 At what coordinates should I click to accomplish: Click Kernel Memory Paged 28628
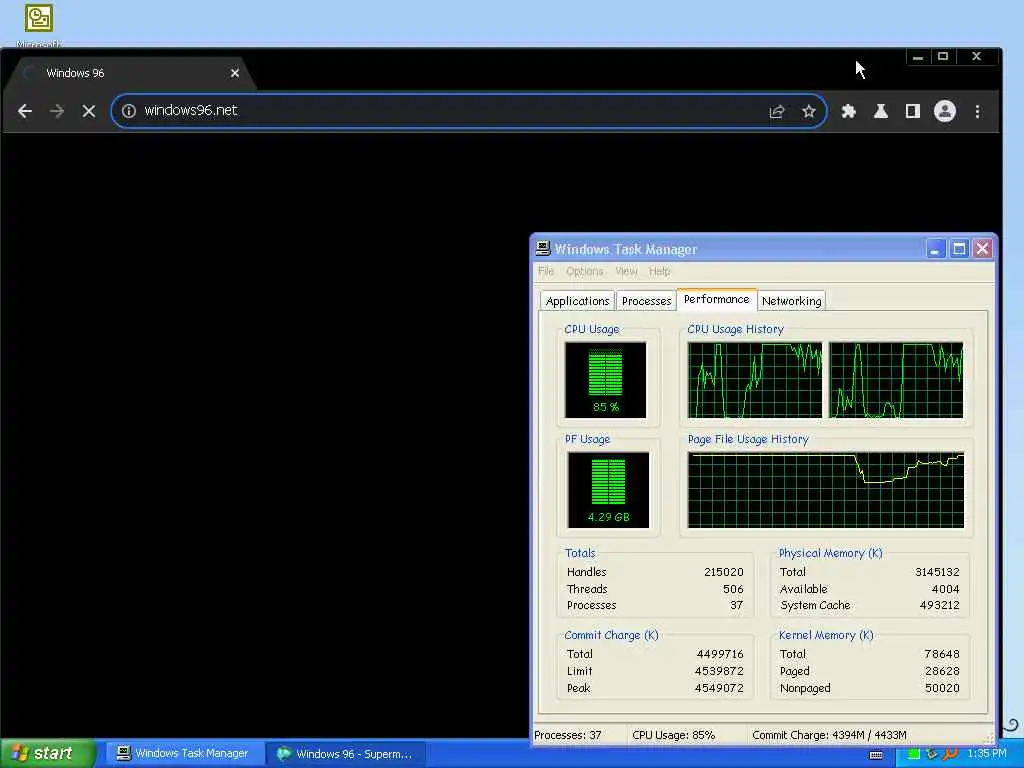942,671
